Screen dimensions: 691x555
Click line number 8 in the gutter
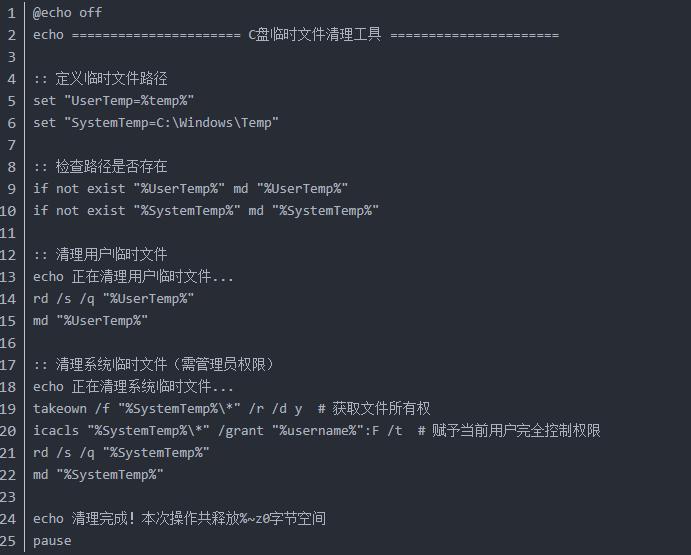(x=11, y=167)
